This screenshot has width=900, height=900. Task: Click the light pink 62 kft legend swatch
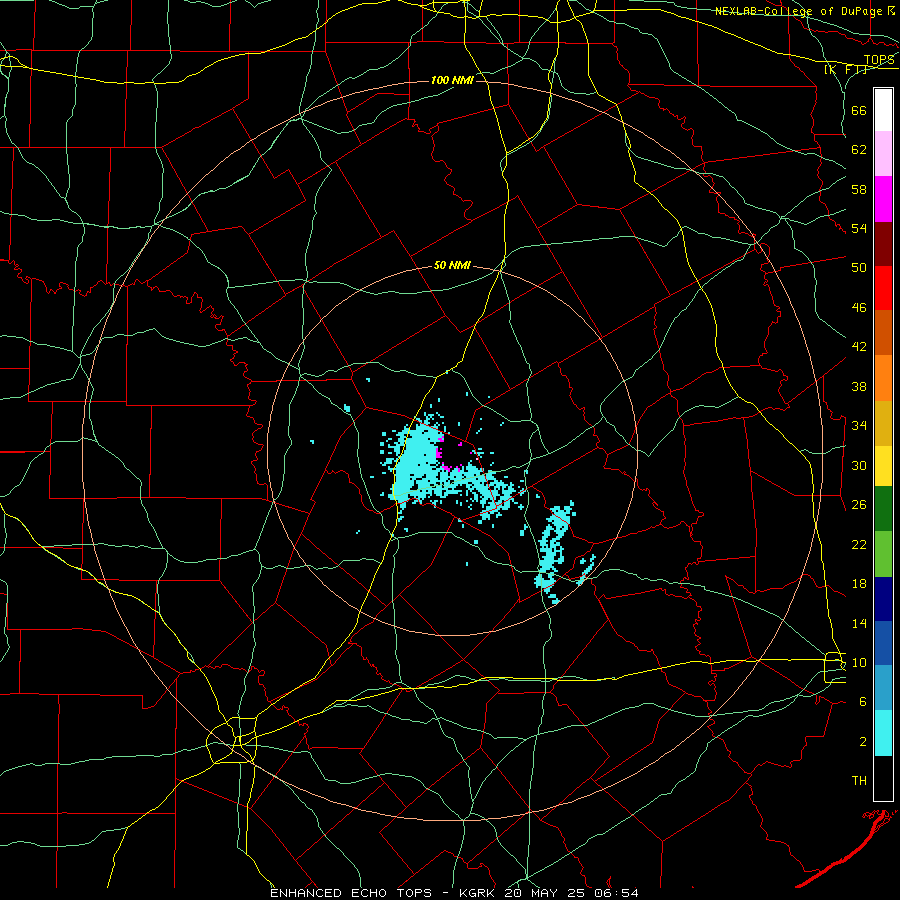883,154
